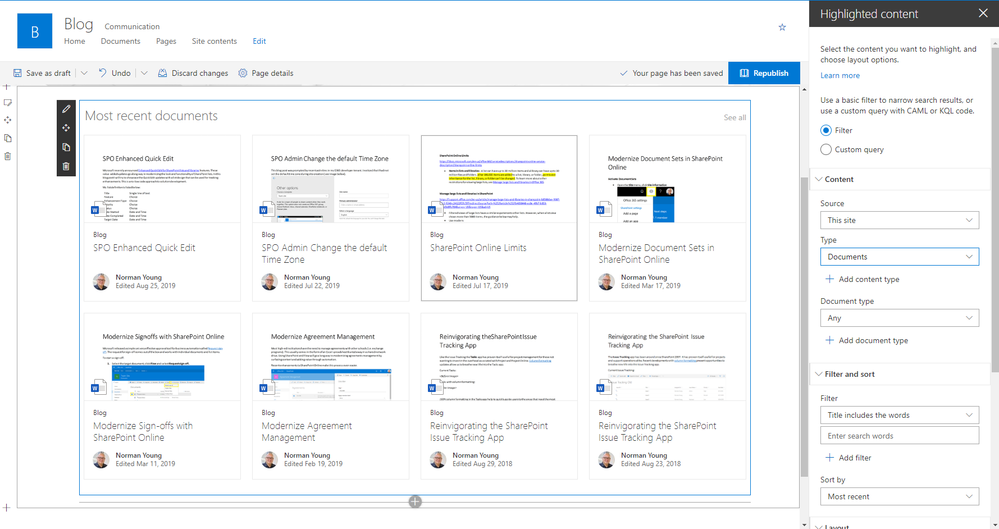The width and height of the screenshot is (999, 529).
Task: Open the Sort by dropdown showing Most recent
Action: click(x=899, y=496)
